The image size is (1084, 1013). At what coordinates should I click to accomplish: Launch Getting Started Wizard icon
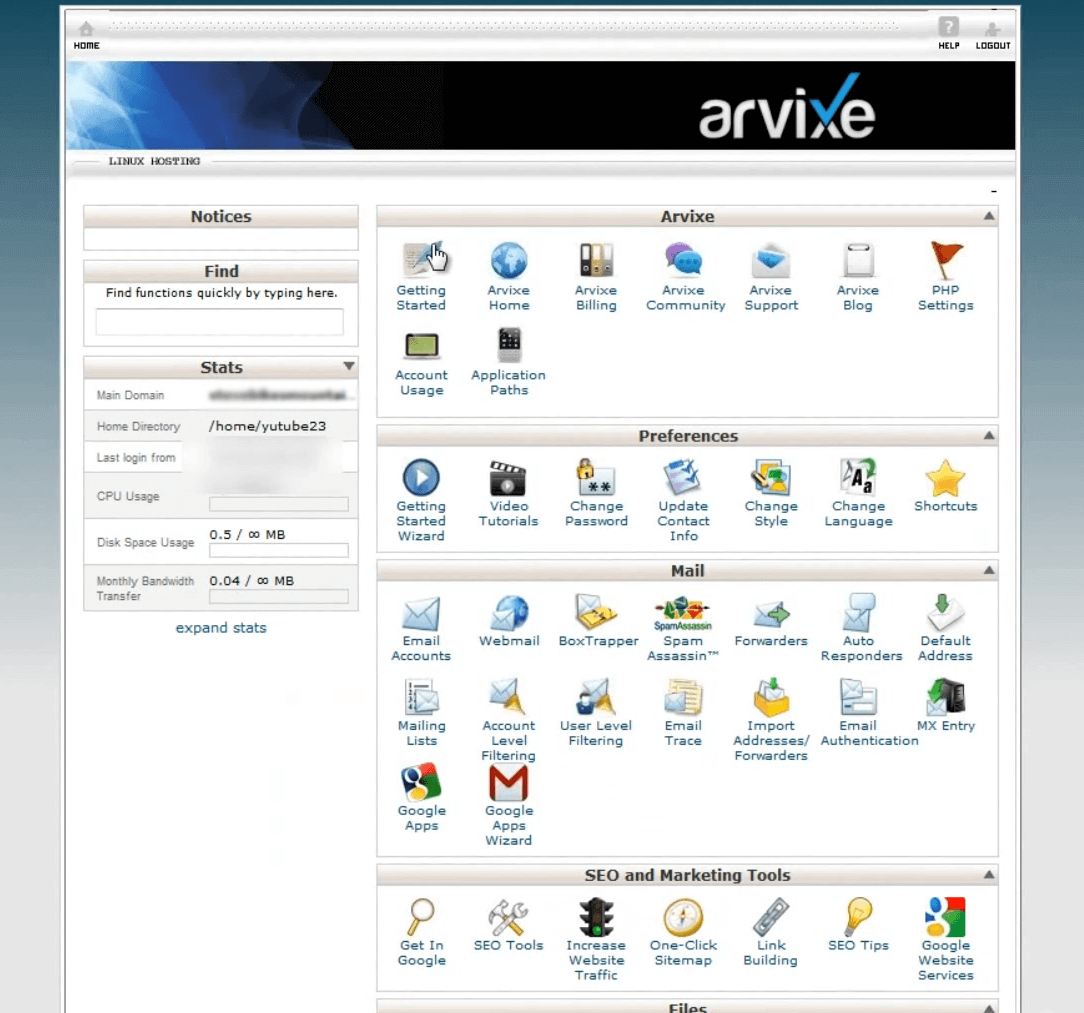point(421,477)
